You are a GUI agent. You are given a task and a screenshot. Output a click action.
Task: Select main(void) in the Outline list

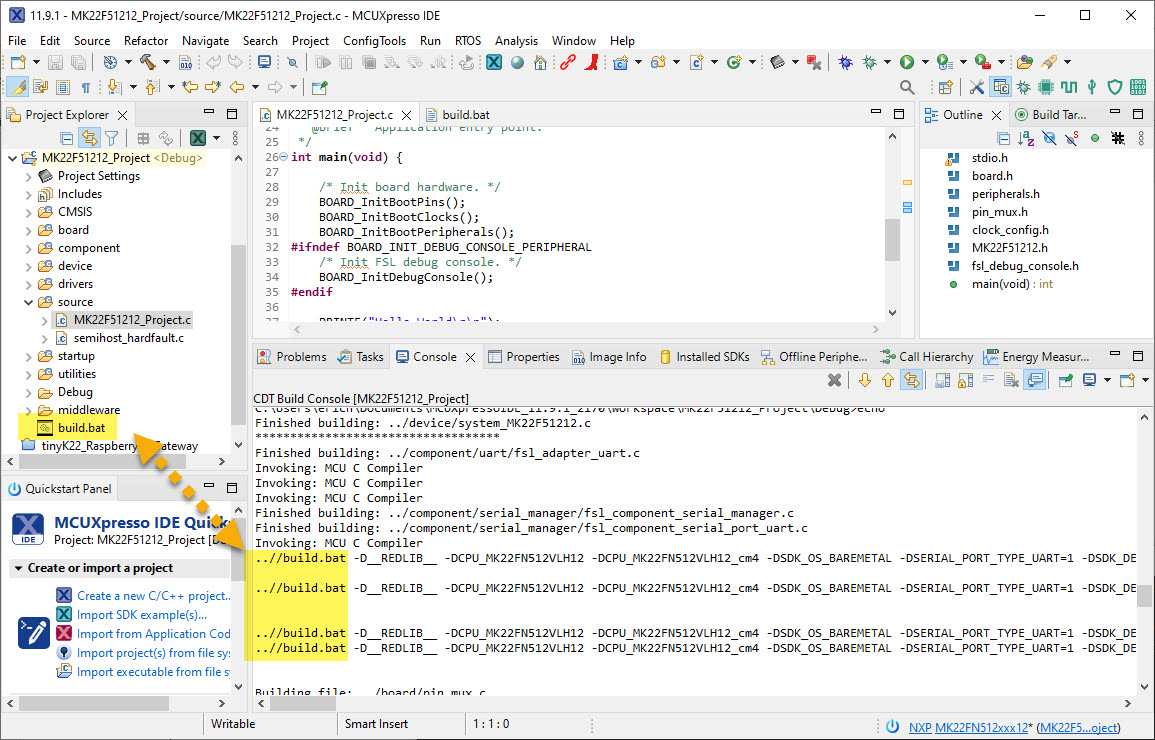(x=1012, y=284)
